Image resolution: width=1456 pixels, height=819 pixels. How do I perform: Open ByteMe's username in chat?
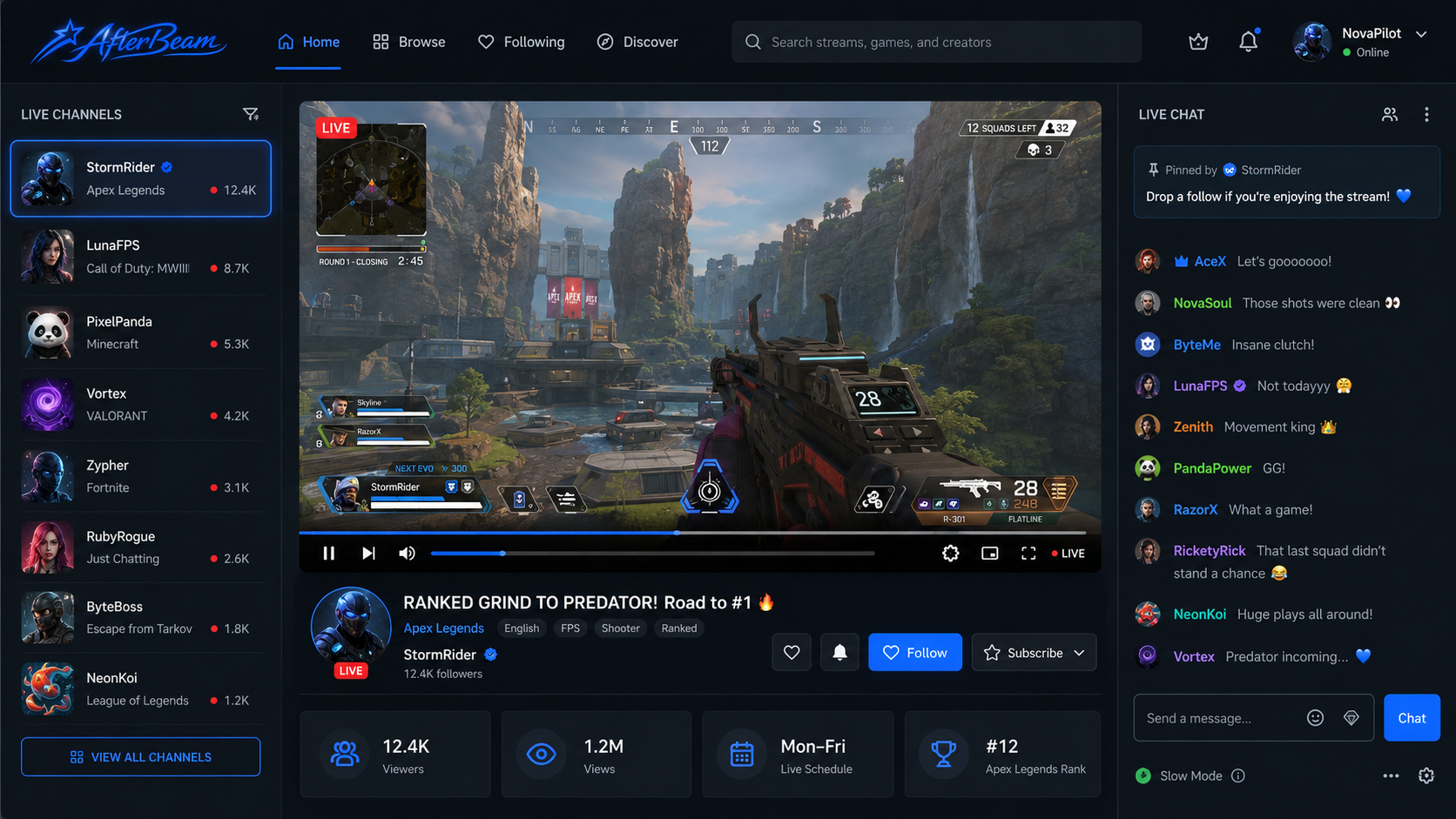1196,345
